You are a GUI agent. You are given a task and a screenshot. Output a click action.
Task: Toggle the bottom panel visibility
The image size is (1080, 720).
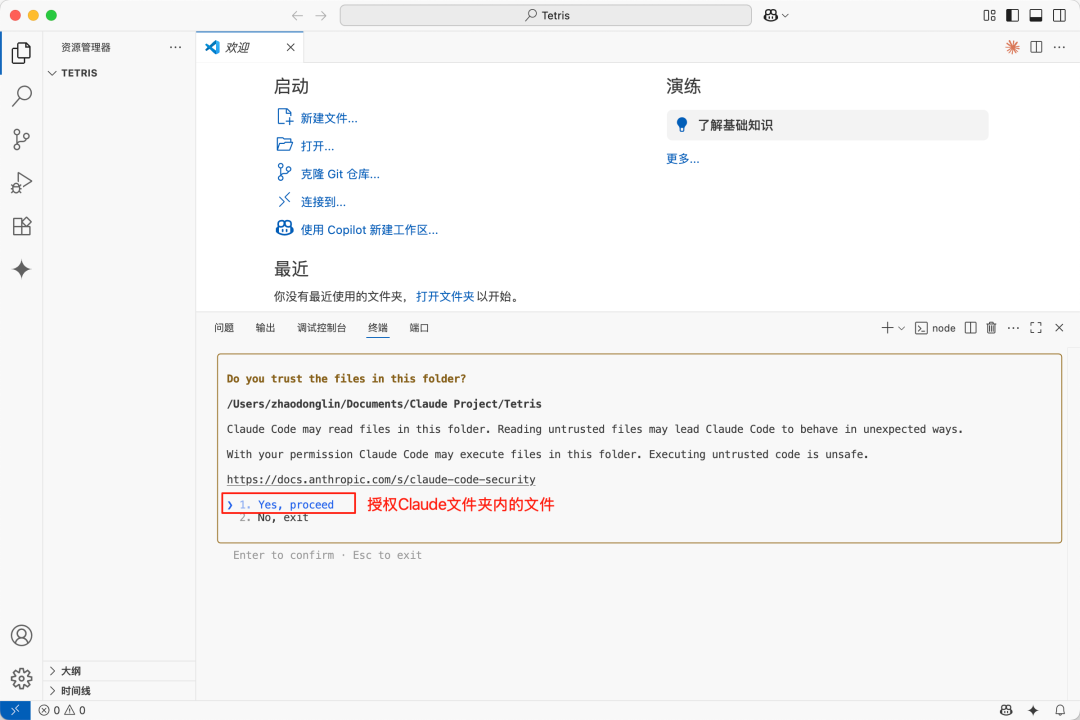1036,15
